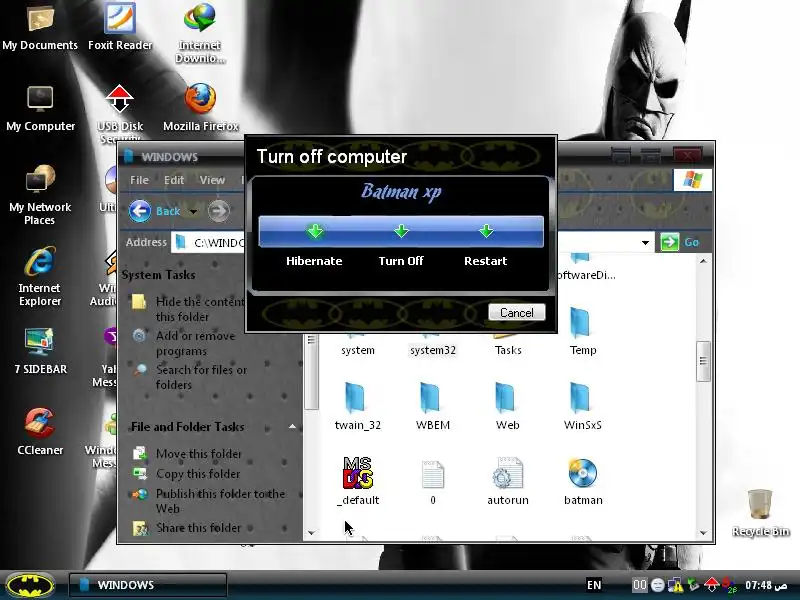The image size is (800, 600).
Task: Click the Forward navigation arrow
Action: 219,211
